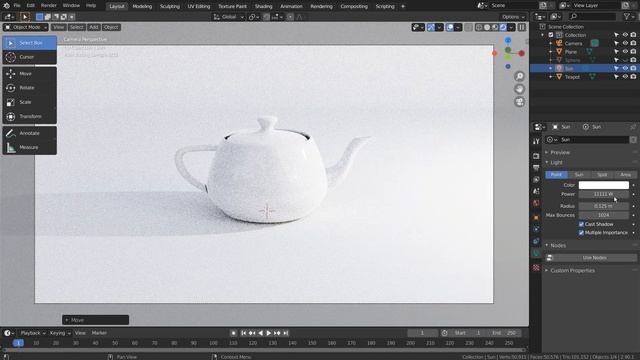Open the light Color swatch

[x=604, y=185]
